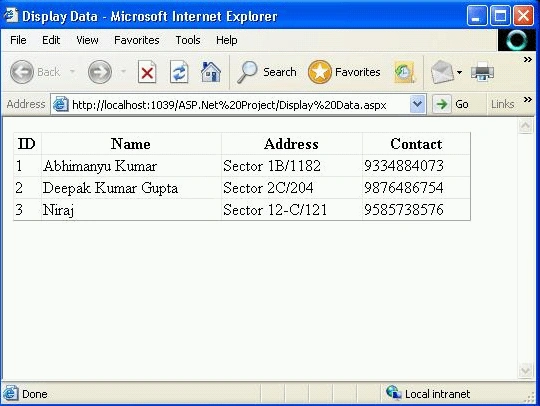
Task: Click the Mail envelope icon
Action: (442, 72)
